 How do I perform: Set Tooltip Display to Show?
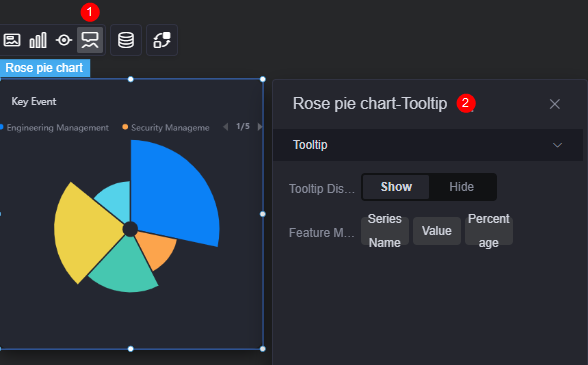click(396, 187)
